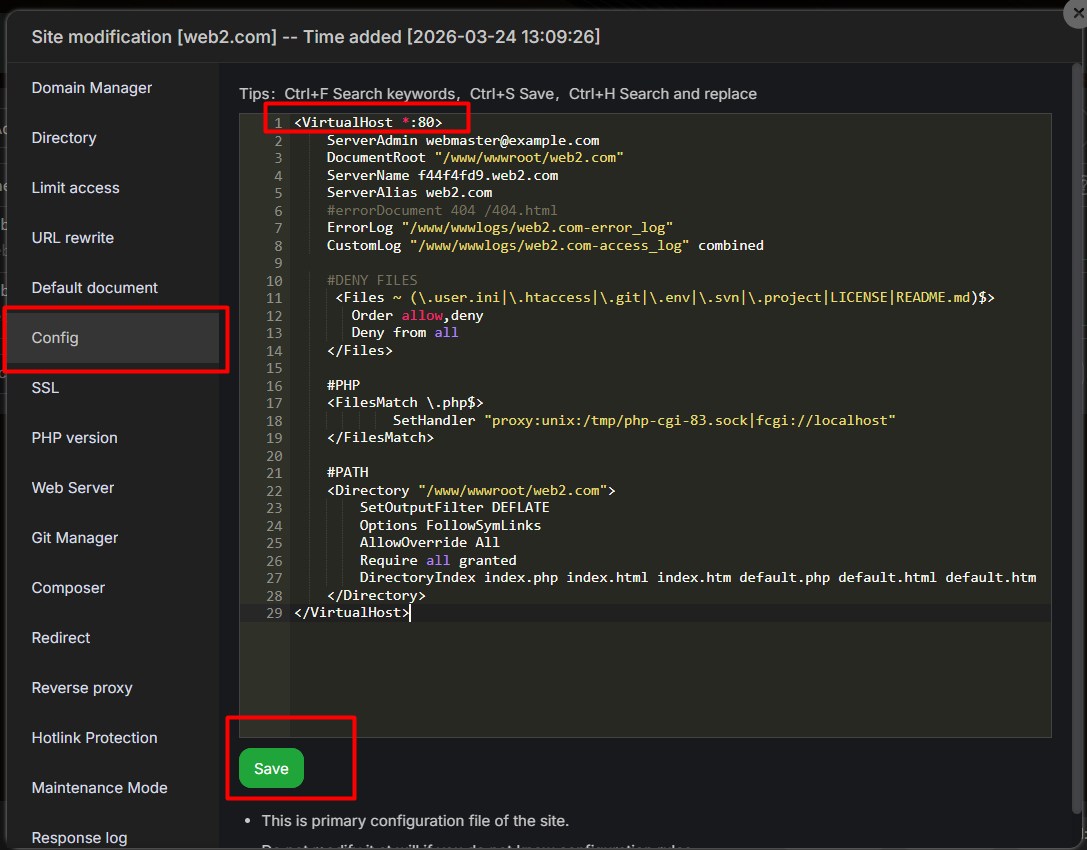The width and height of the screenshot is (1087, 850).
Task: Go to Reverse proxy settings
Action: coord(82,688)
